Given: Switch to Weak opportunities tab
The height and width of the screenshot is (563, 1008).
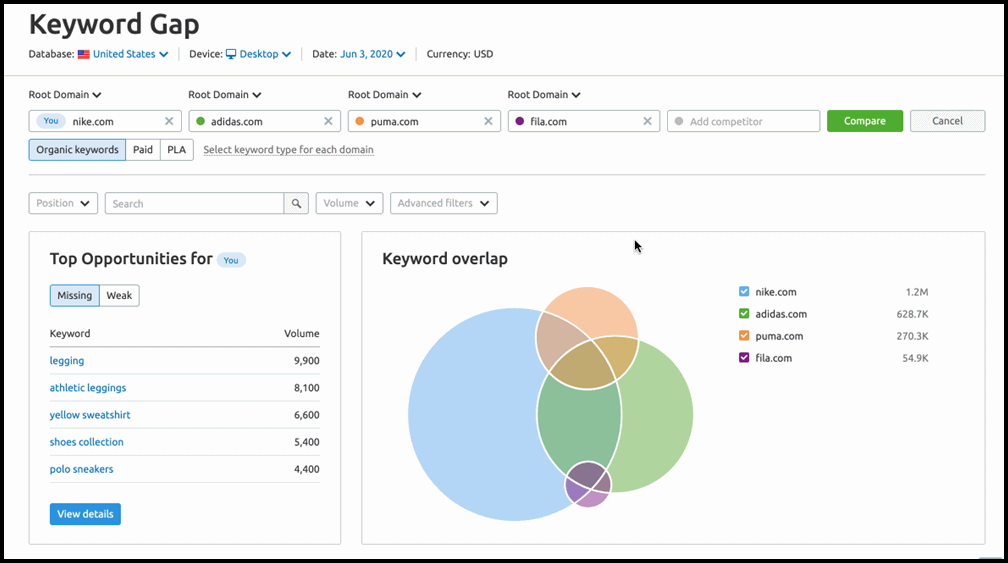Looking at the screenshot, I should coord(119,296).
